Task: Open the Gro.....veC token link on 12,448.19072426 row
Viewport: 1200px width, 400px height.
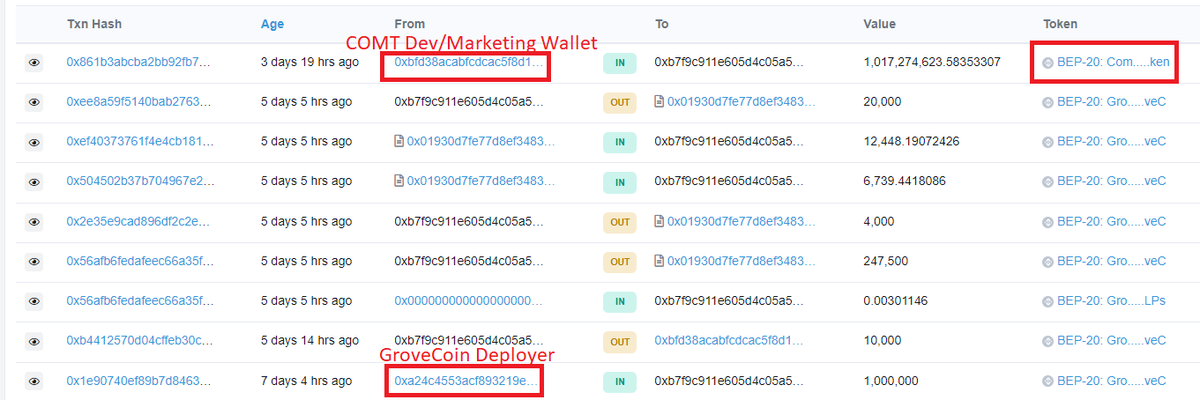Action: tap(1111, 142)
